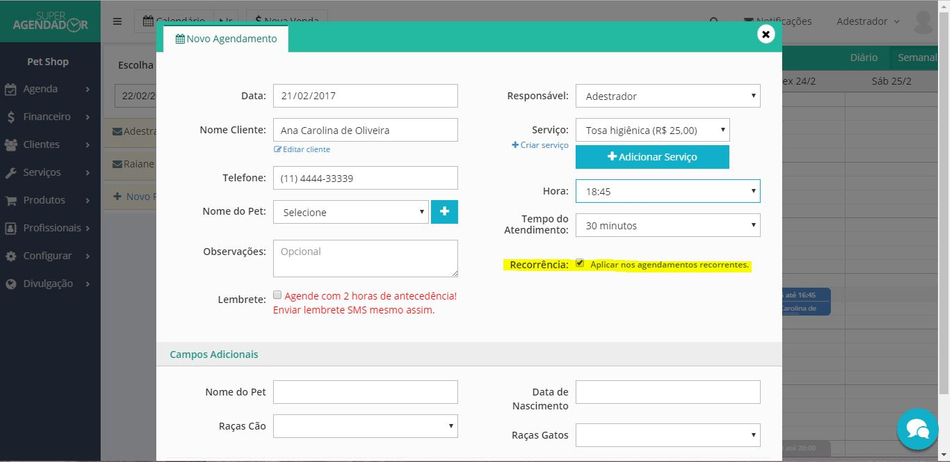Click the Pet Shop sidebar title
Screen dimensions: 950x462
48,62
